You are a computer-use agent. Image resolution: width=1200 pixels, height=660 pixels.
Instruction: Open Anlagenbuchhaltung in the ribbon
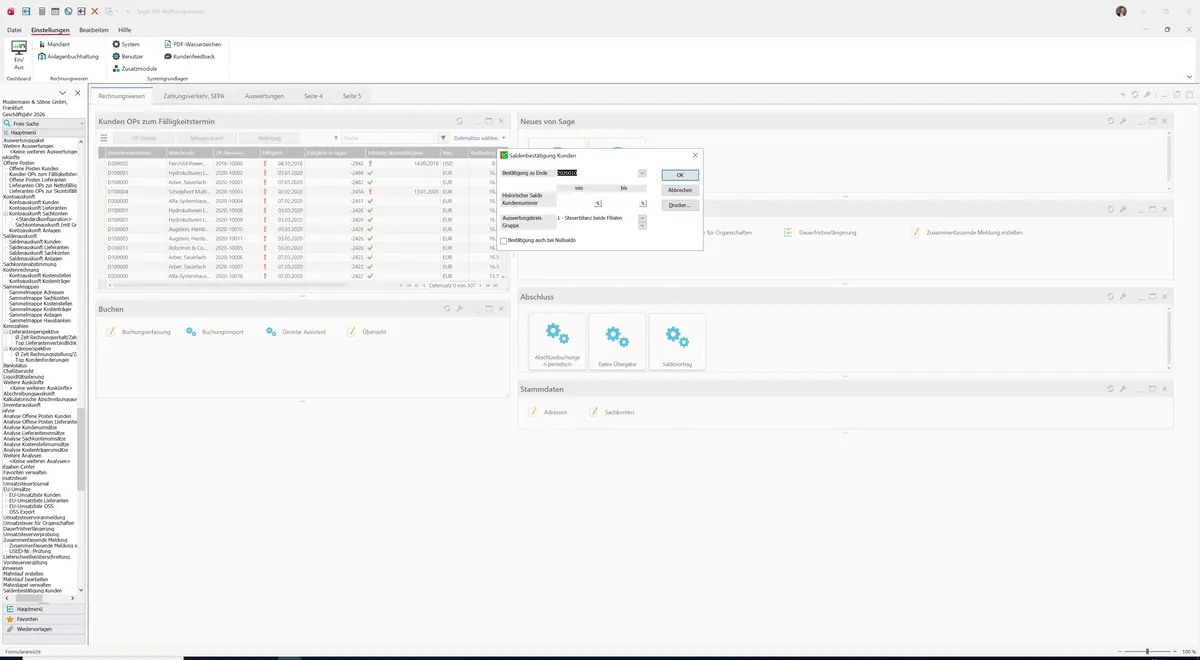coord(69,57)
